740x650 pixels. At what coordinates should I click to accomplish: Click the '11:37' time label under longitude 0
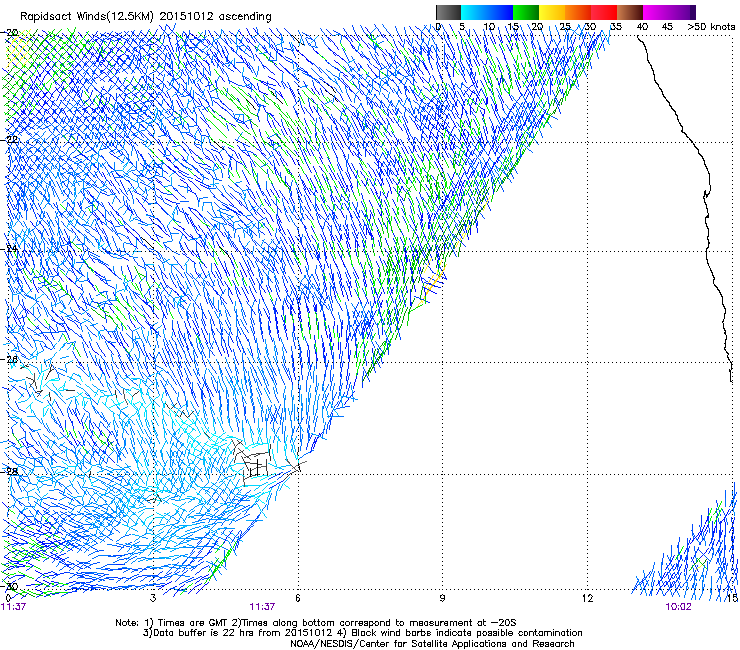13,607
